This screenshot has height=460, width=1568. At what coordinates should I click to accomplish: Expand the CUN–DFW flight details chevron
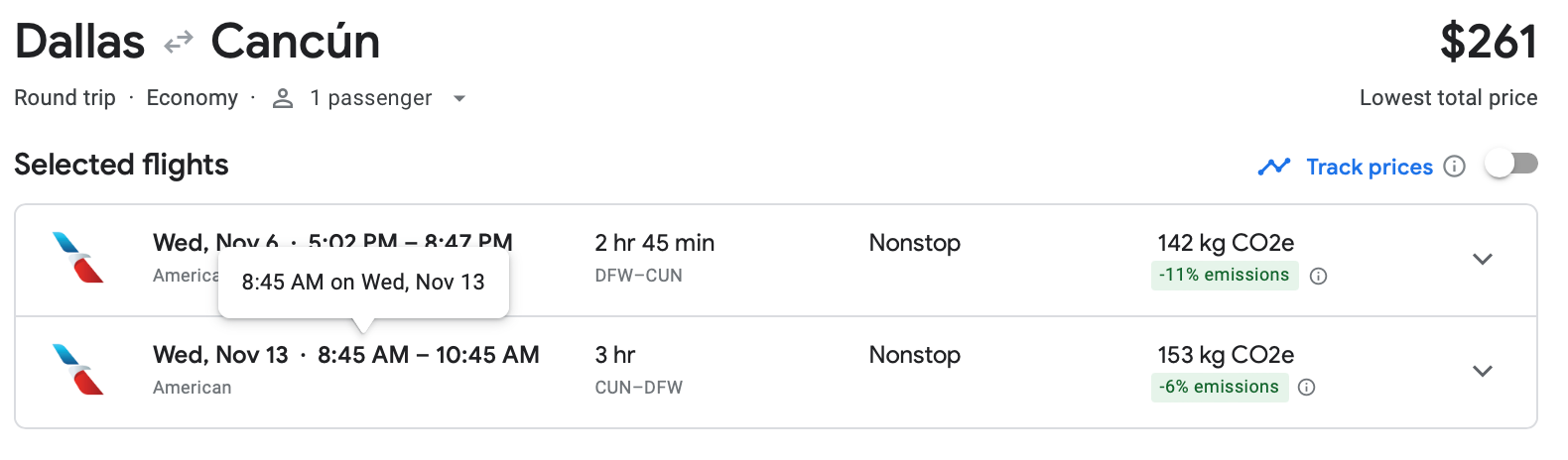(x=1482, y=372)
